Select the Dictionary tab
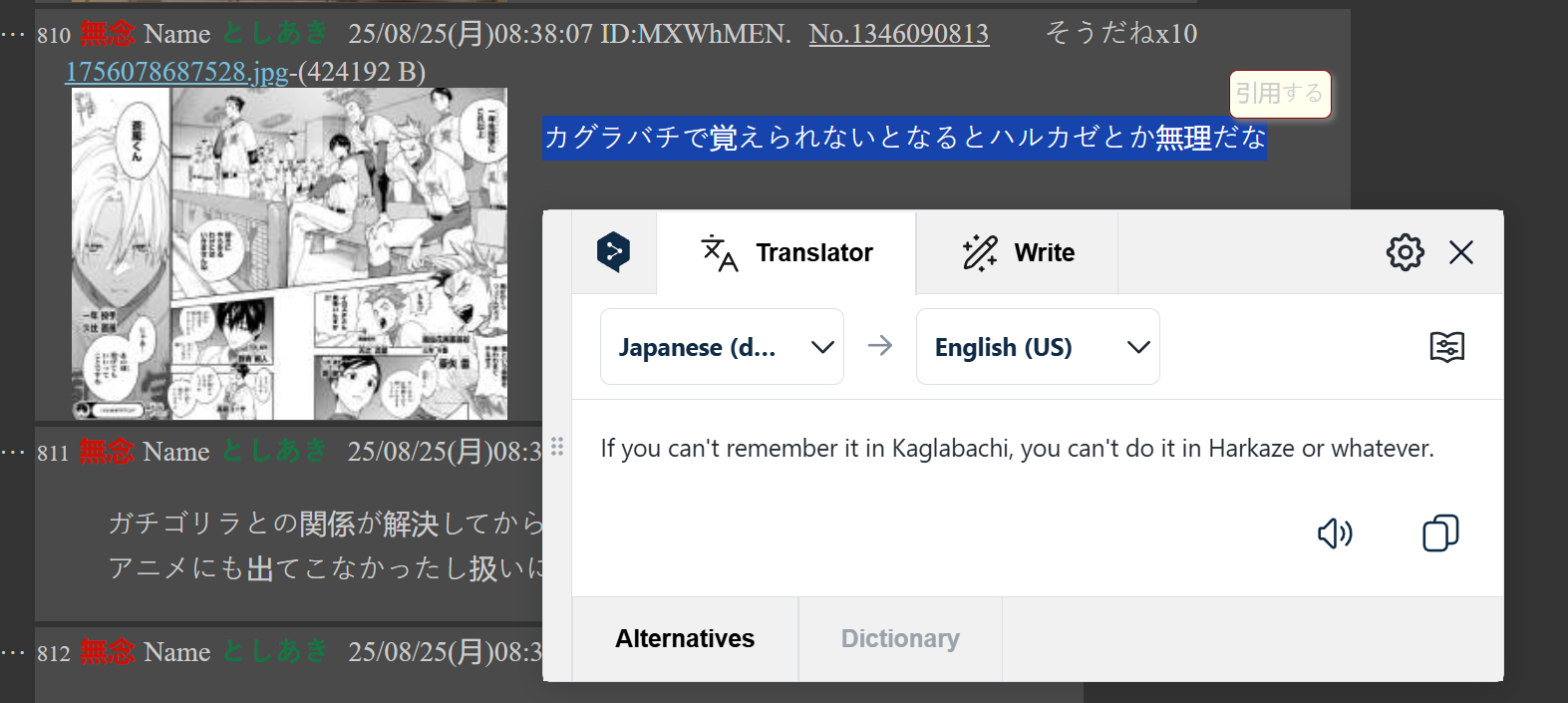This screenshot has height=703, width=1568. [x=900, y=638]
